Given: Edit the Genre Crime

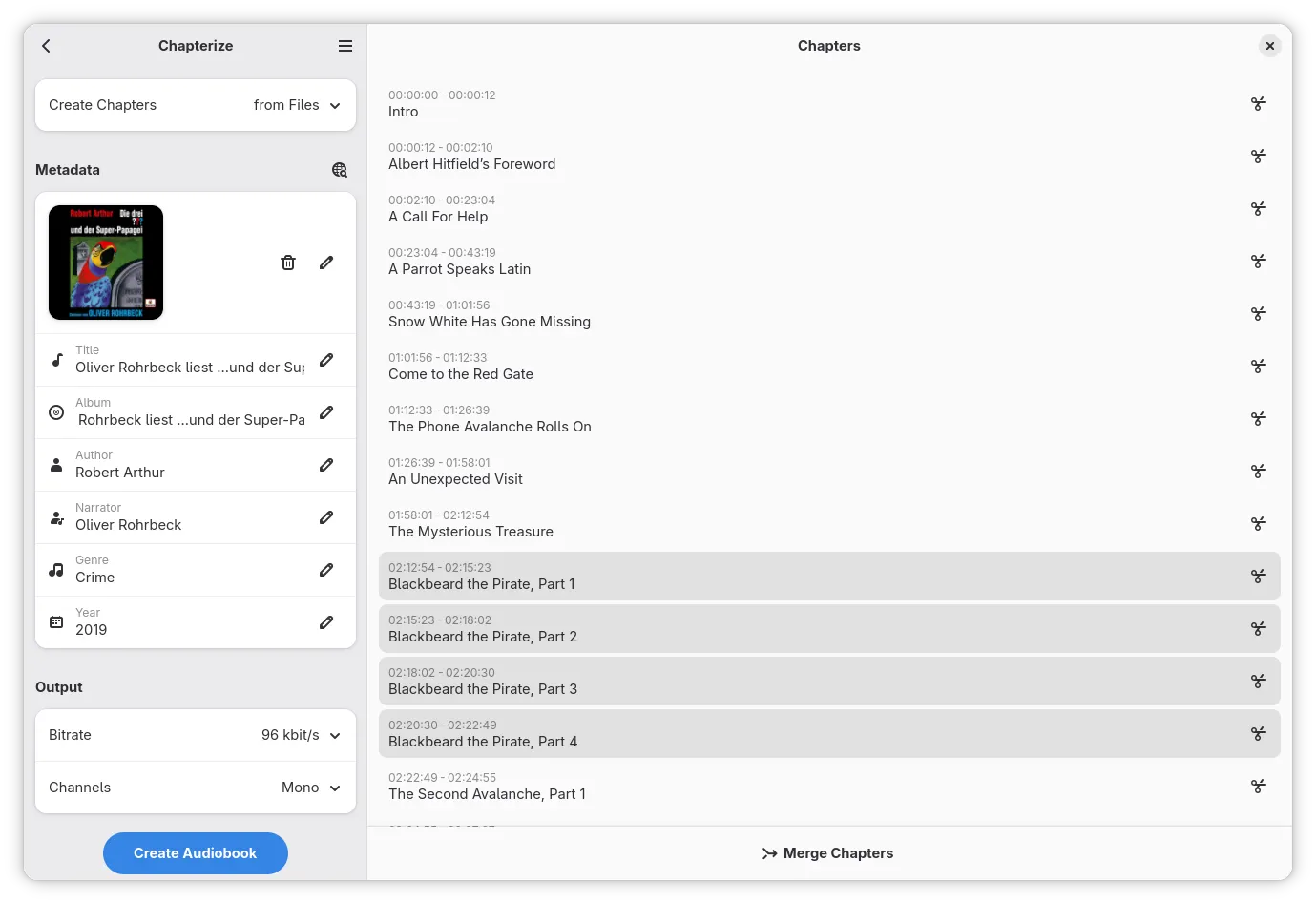Looking at the screenshot, I should coord(326,570).
